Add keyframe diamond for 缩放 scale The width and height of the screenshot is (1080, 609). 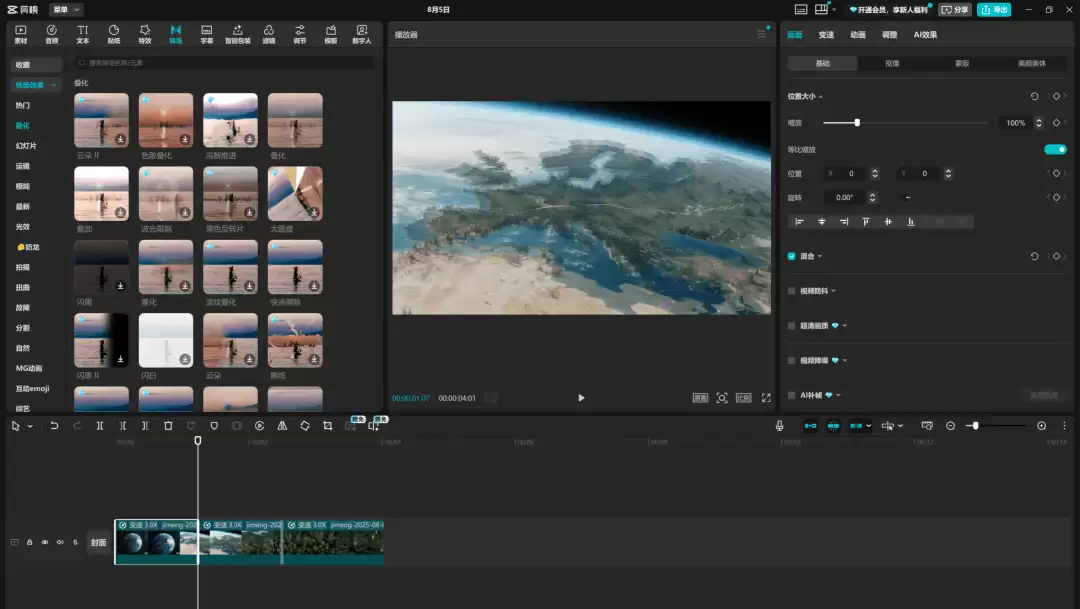coord(1056,123)
